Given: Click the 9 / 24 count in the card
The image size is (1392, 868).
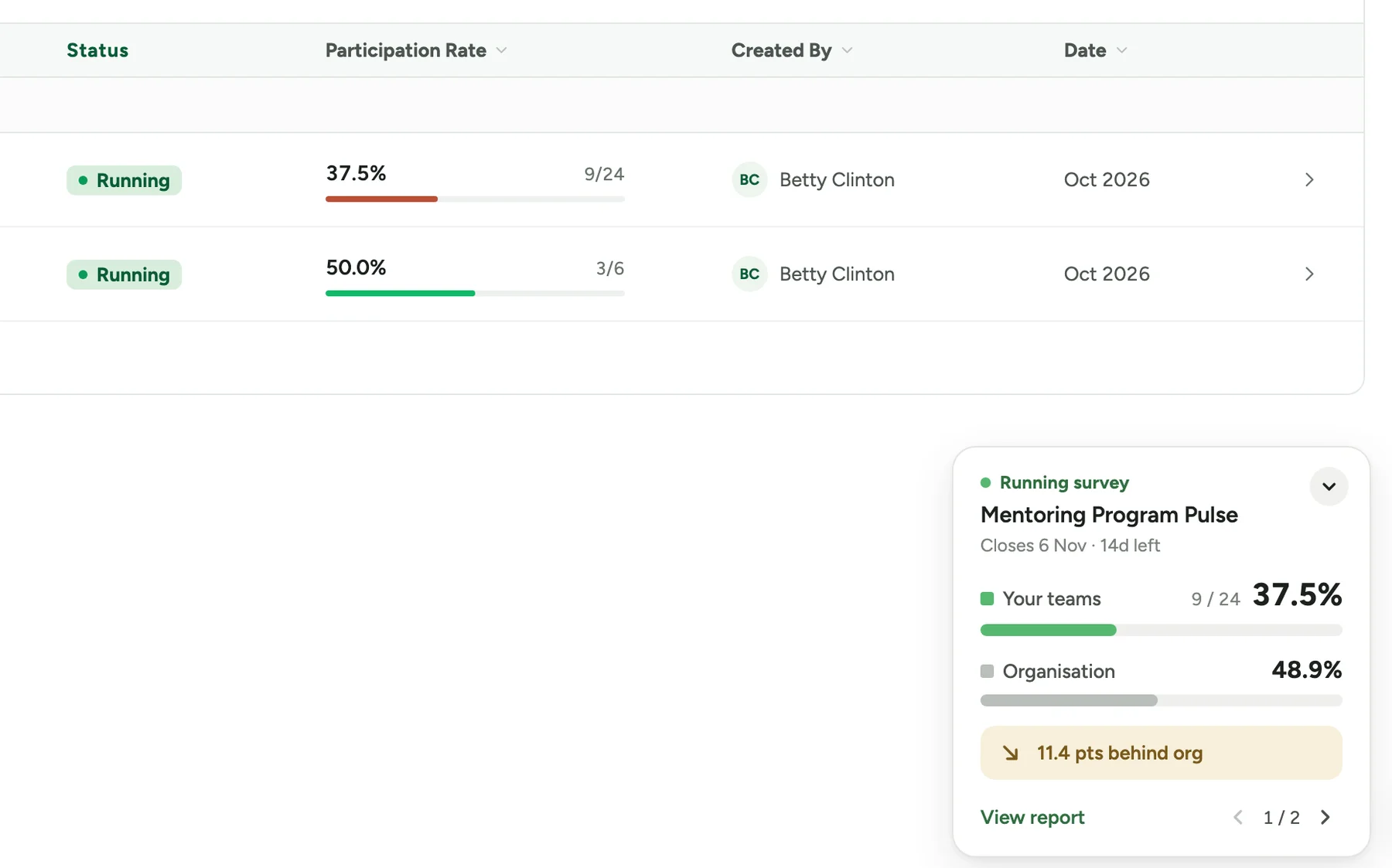Looking at the screenshot, I should pyautogui.click(x=1215, y=600).
